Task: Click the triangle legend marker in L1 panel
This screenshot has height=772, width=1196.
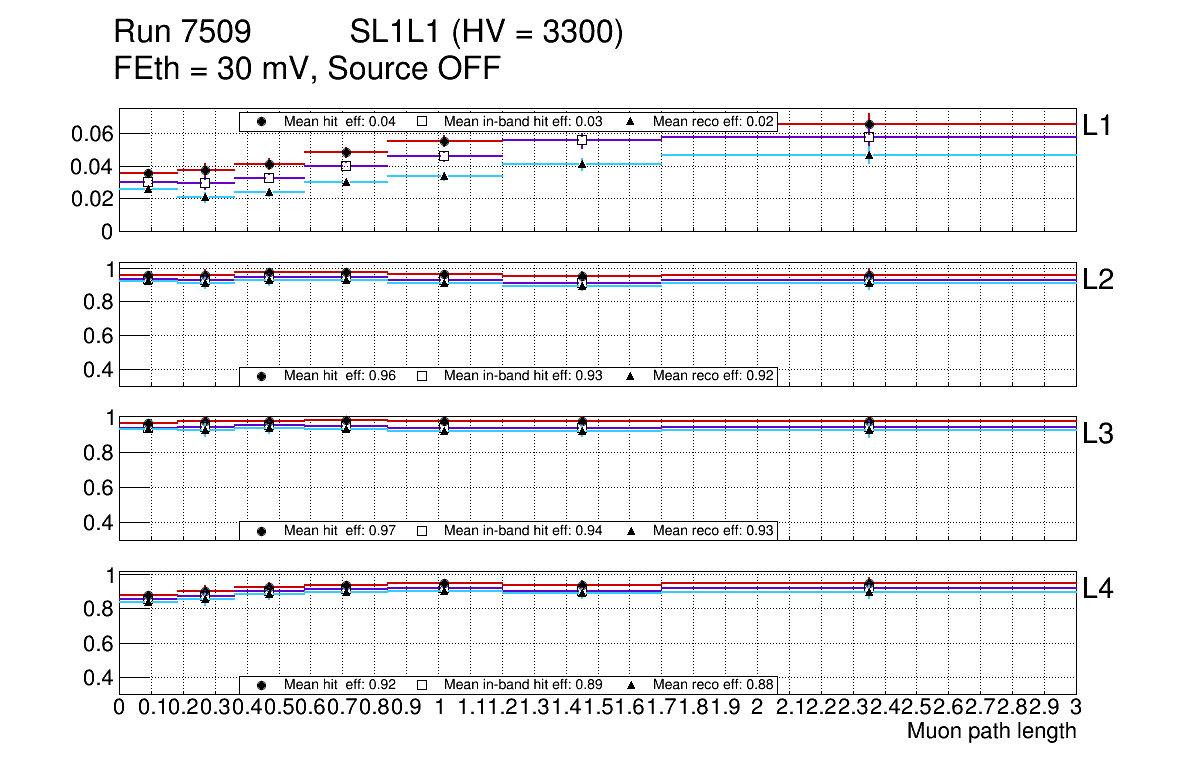Action: 631,121
